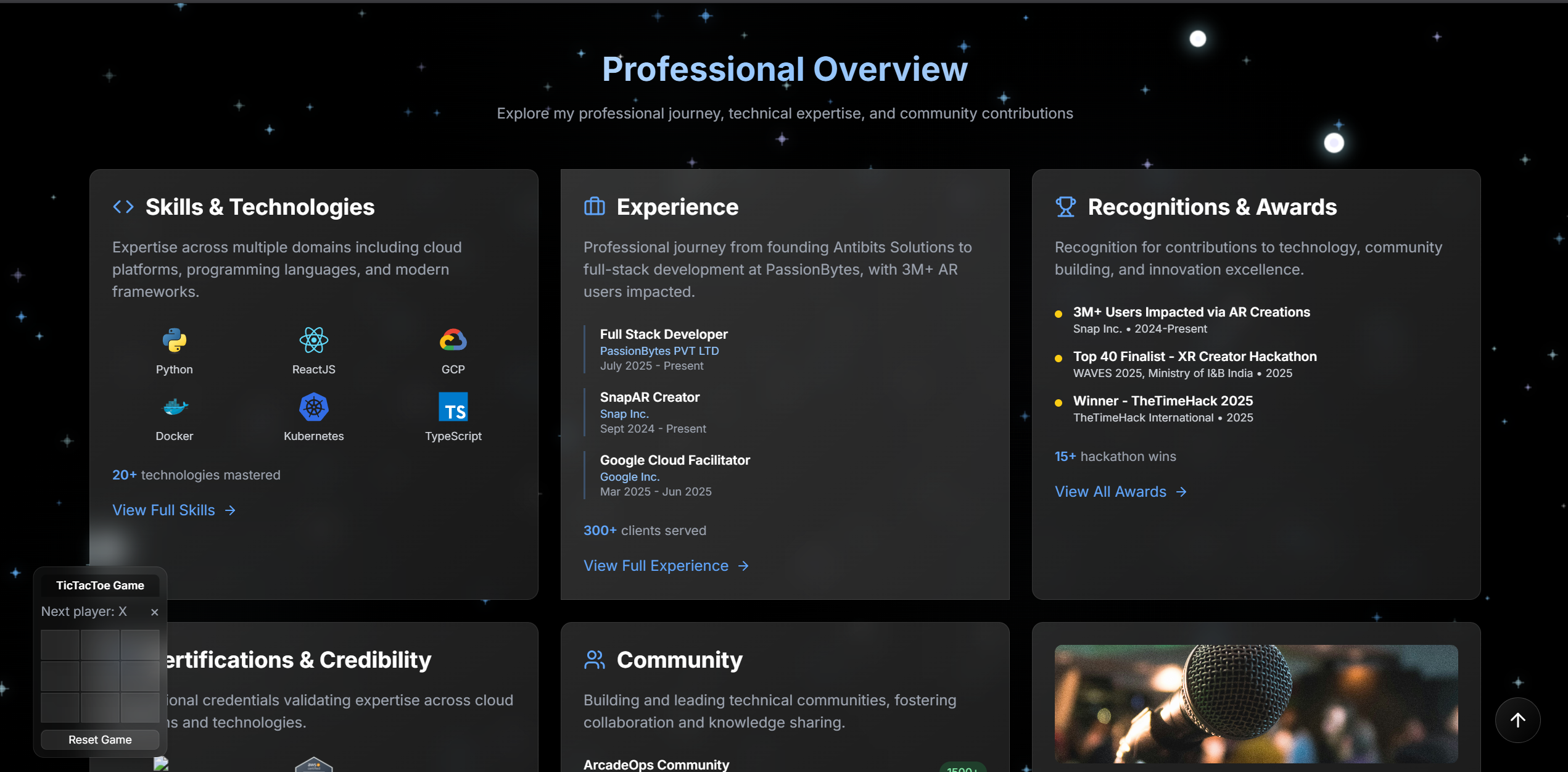Screen dimensions: 1568x772
Task: Click the scroll-to-top arrow button
Action: [x=1517, y=720]
